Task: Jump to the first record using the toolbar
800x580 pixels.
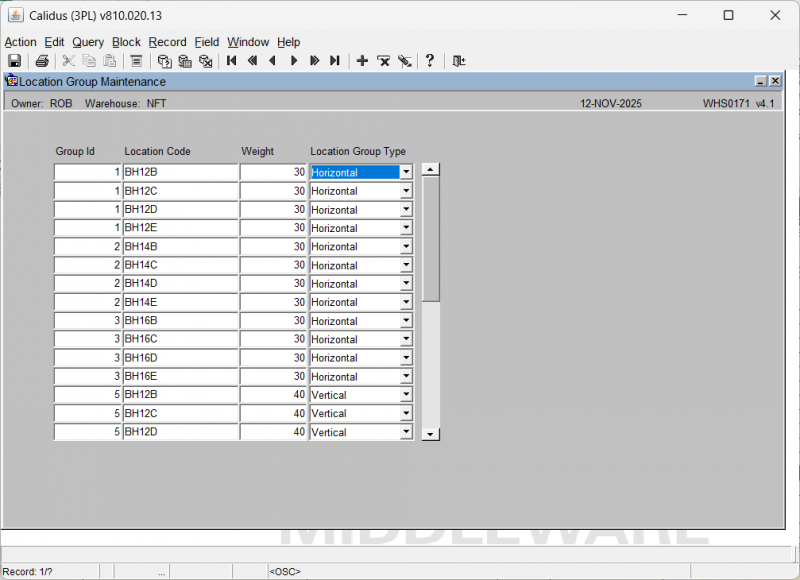Action: [231, 61]
